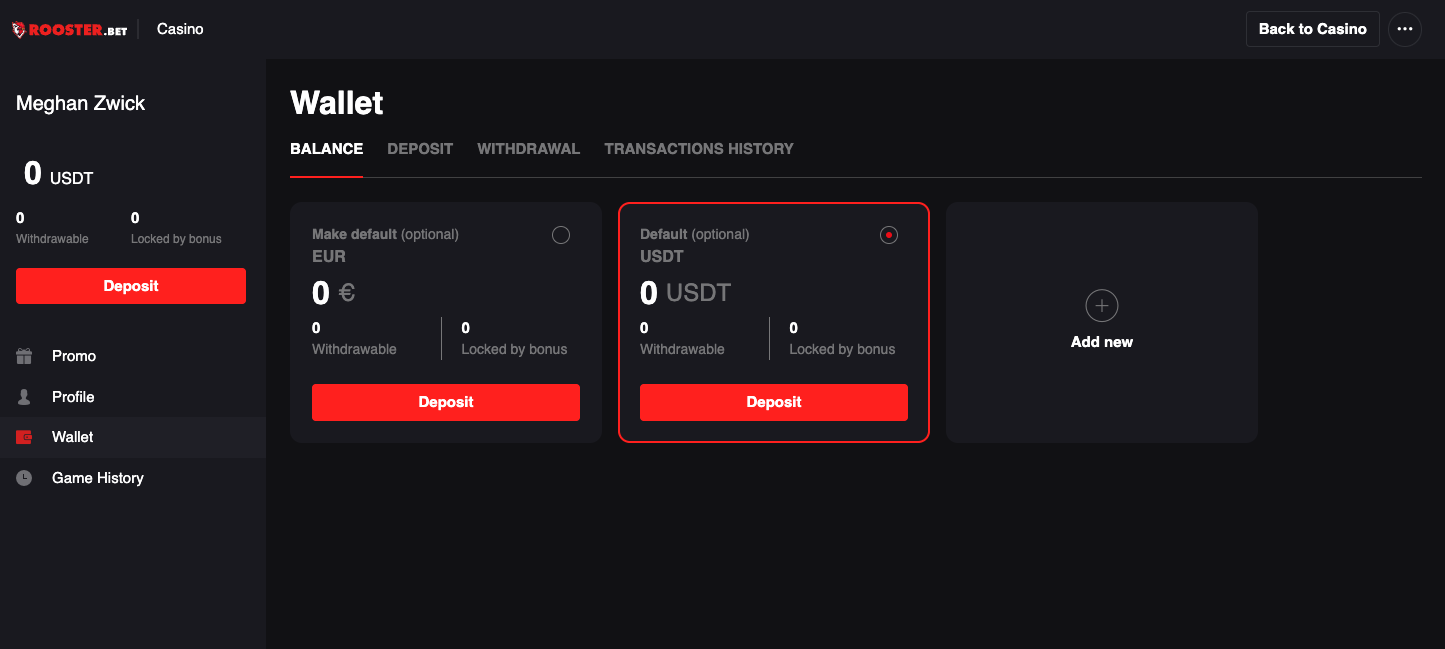Switch to the Deposit tab
Image resolution: width=1445 pixels, height=649 pixels.
[420, 149]
